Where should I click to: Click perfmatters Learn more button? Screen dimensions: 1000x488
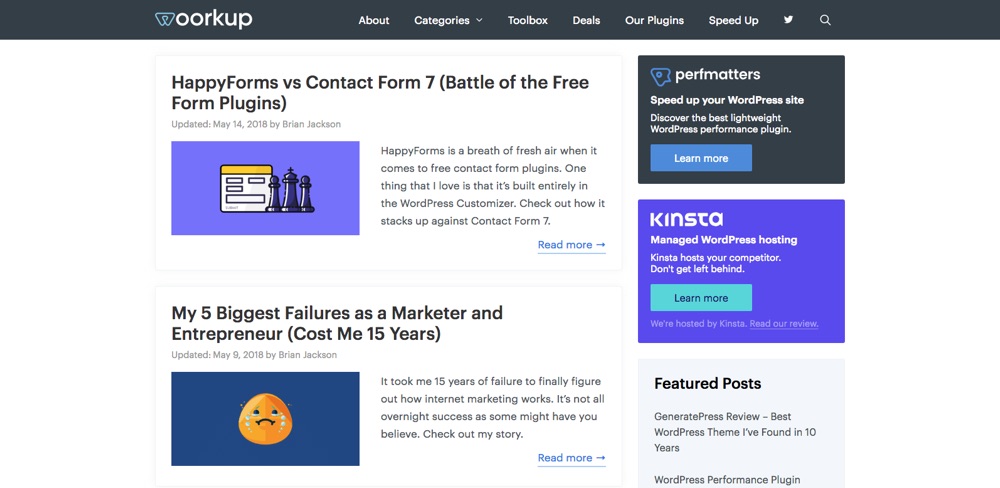point(701,158)
